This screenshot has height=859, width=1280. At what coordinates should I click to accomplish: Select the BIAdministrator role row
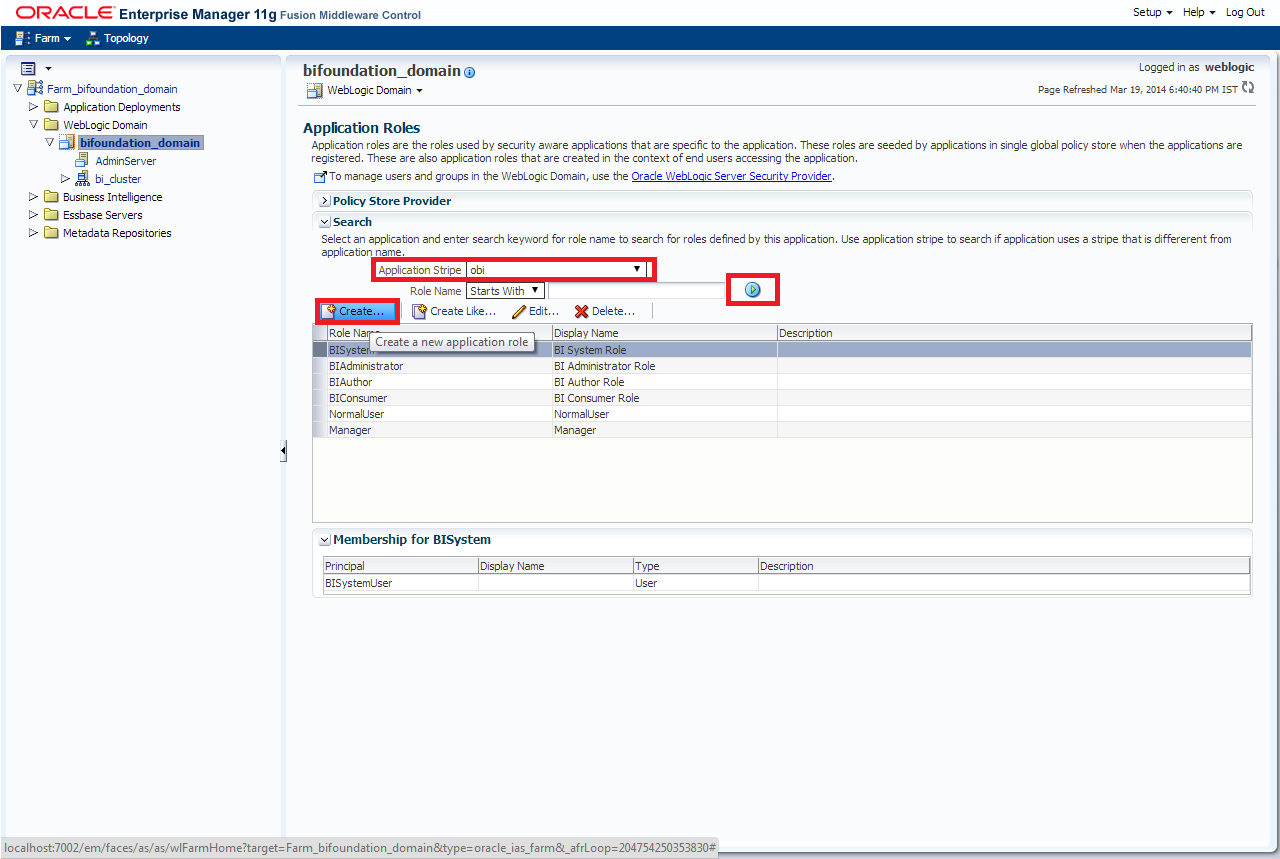[782, 366]
